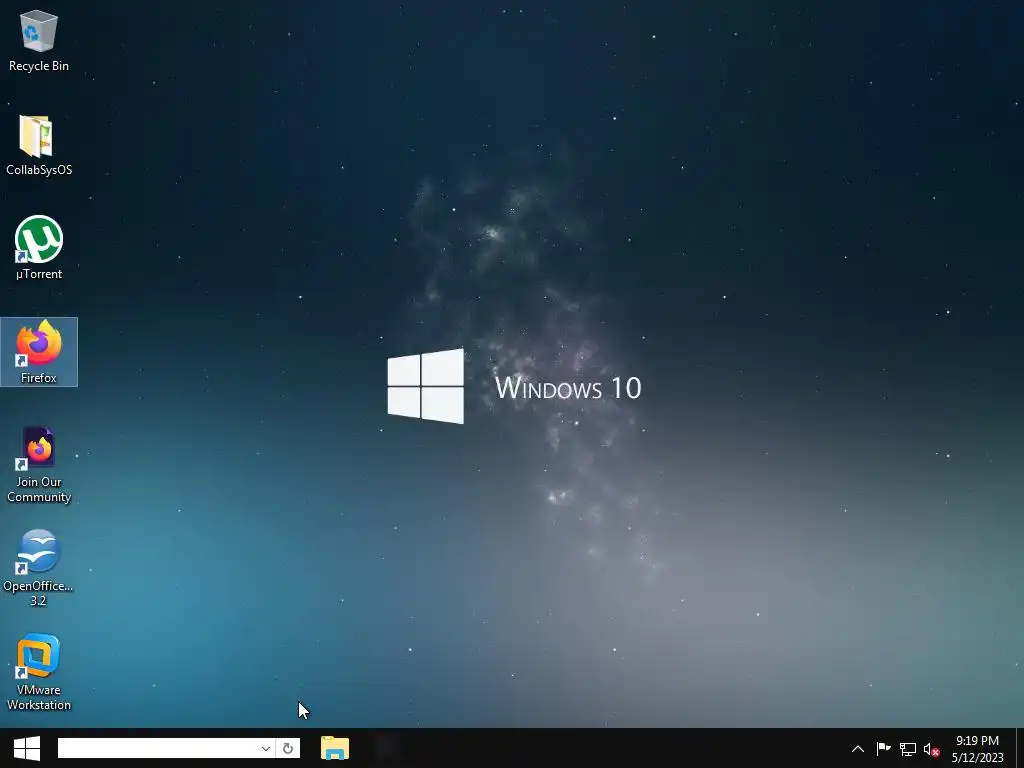Screen dimensions: 1024x768
Task: Open the Action Center flag icon
Action: (x=883, y=749)
